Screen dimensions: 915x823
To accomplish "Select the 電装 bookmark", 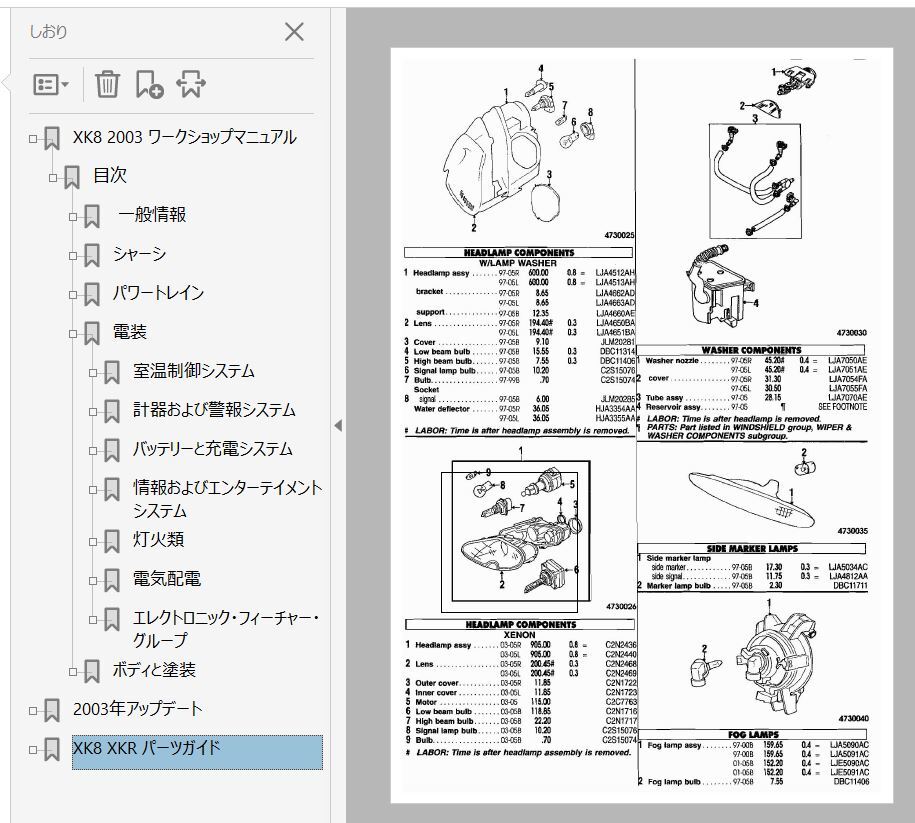I will pos(130,332).
